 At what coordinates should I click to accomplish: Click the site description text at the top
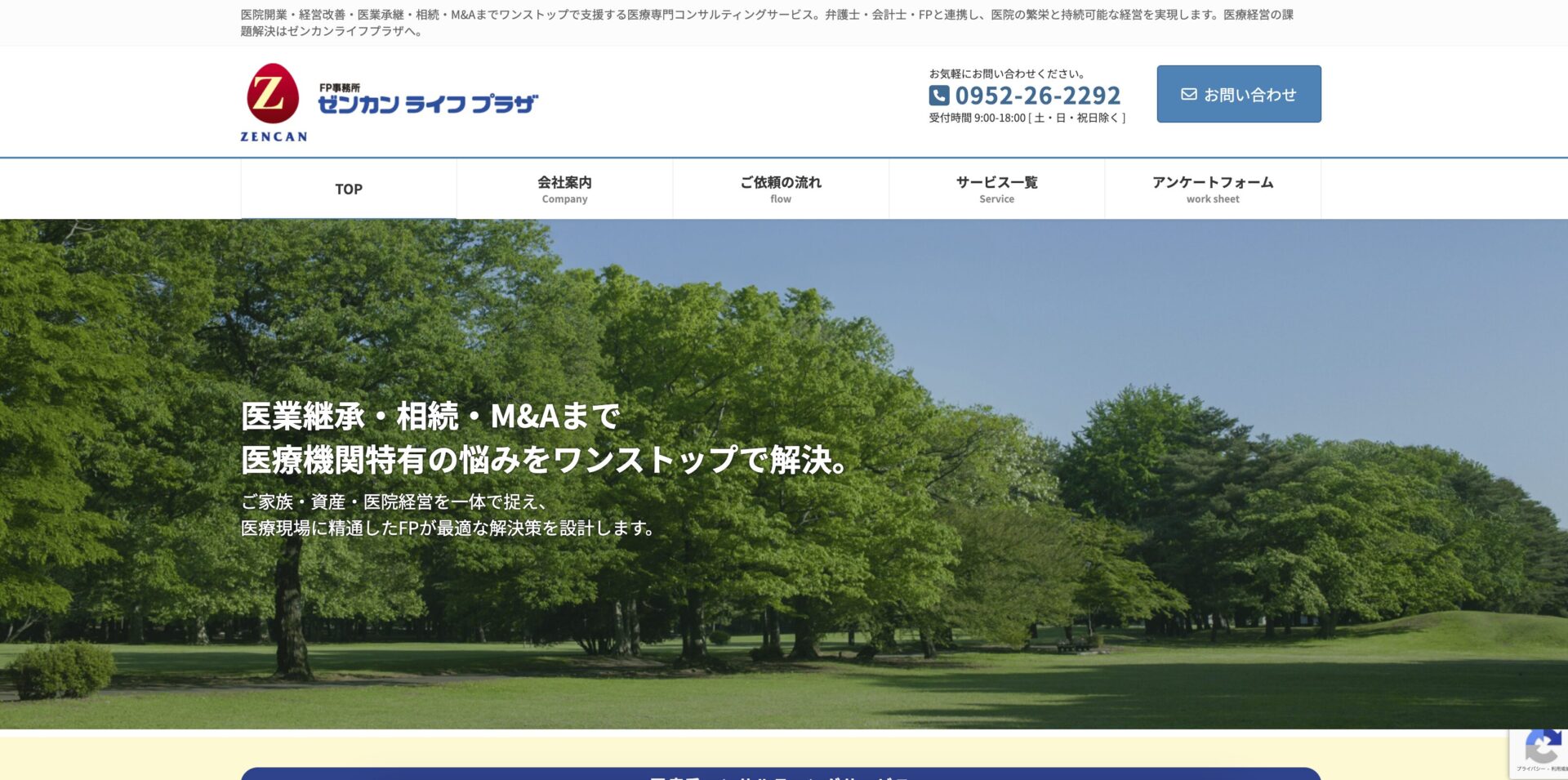point(766,22)
